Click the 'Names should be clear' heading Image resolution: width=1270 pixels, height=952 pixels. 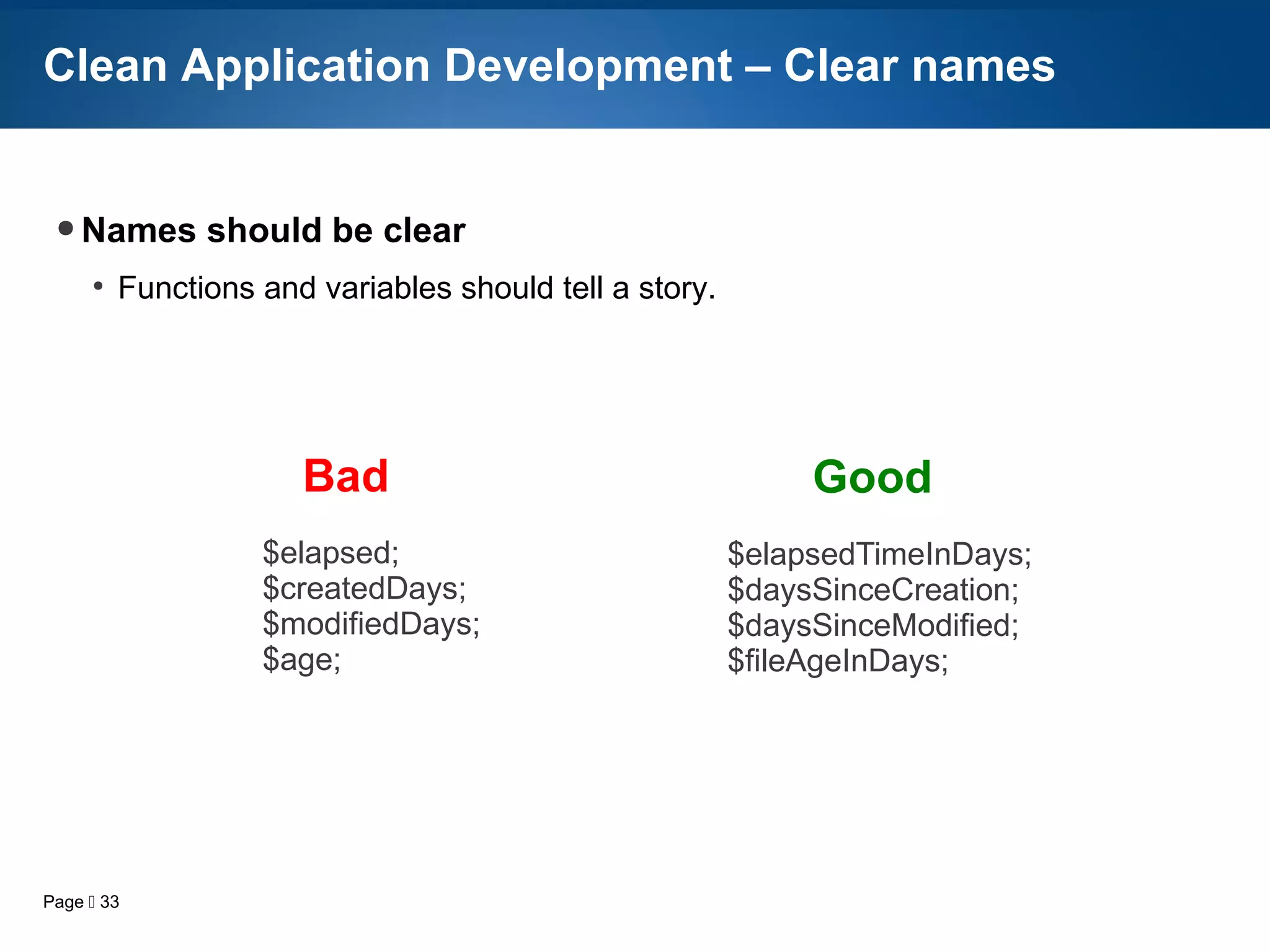[273, 231]
